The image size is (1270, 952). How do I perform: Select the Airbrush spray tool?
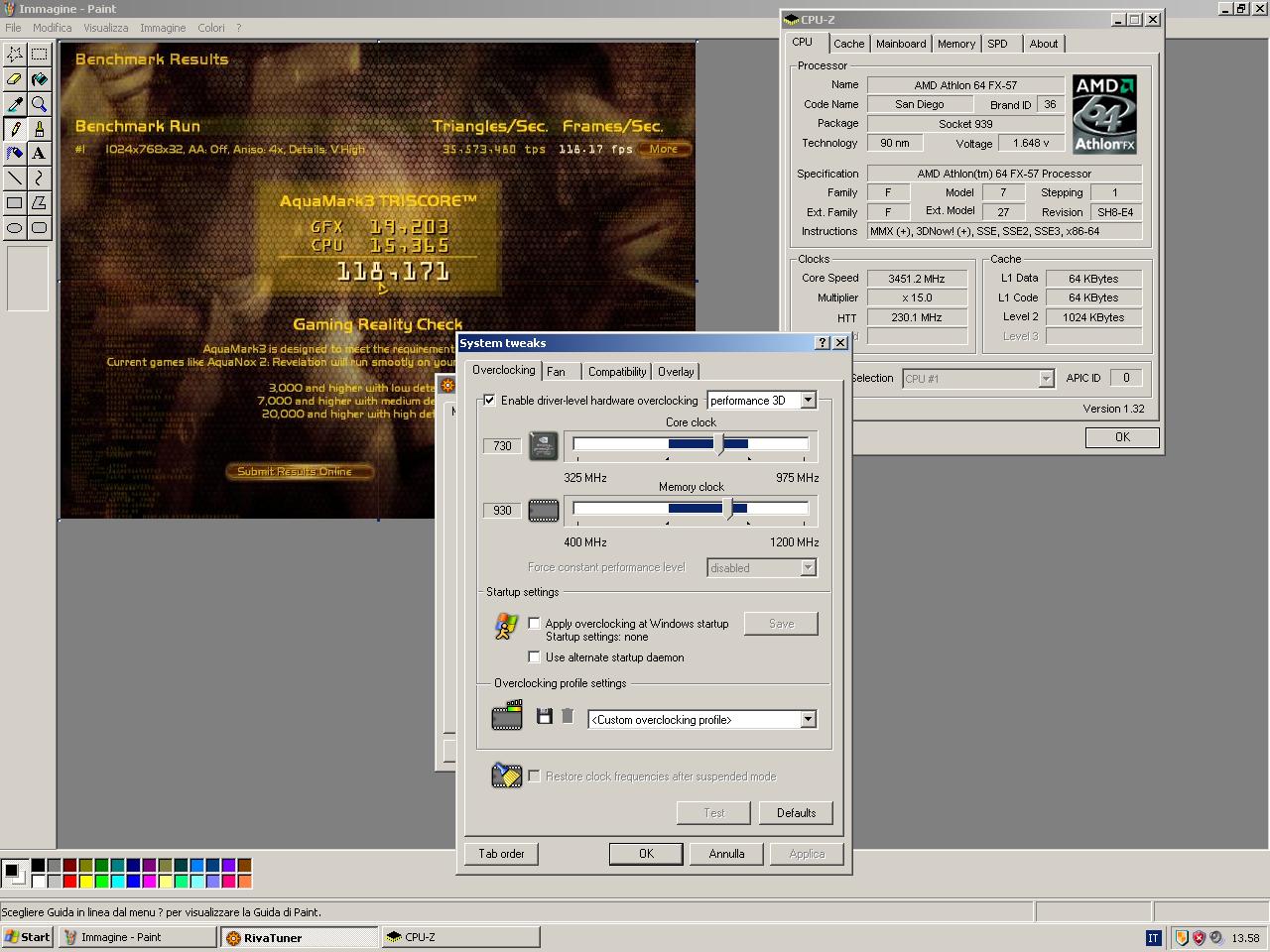coord(15,154)
